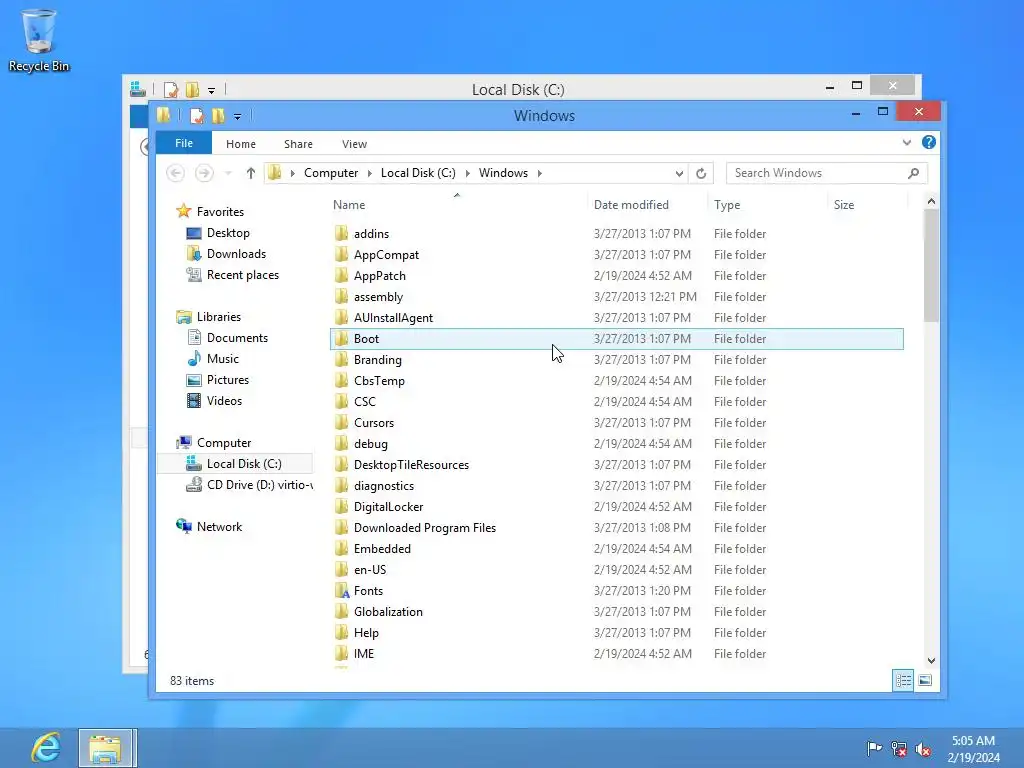Sort by the Type column header
This screenshot has width=1024, height=768.
point(767,204)
